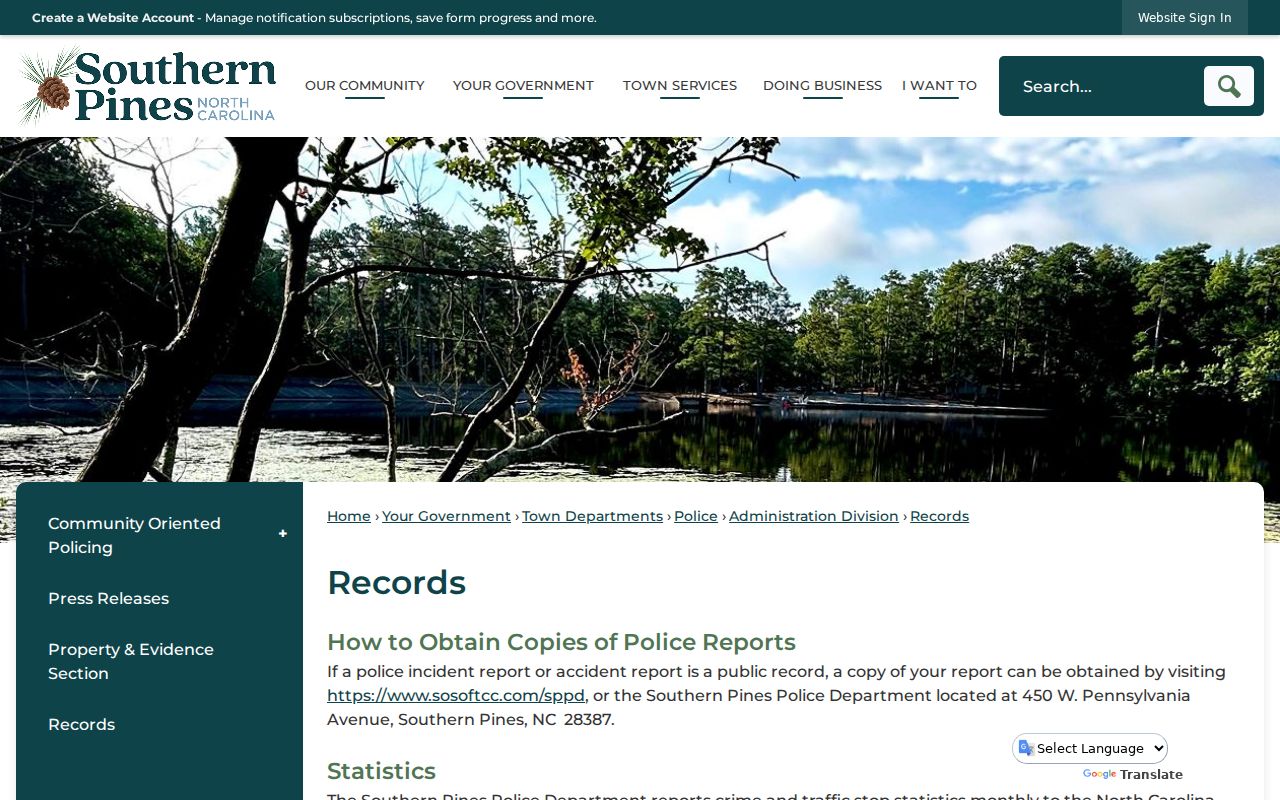Click the How to Obtain Copies heading
The image size is (1280, 800).
click(x=561, y=642)
